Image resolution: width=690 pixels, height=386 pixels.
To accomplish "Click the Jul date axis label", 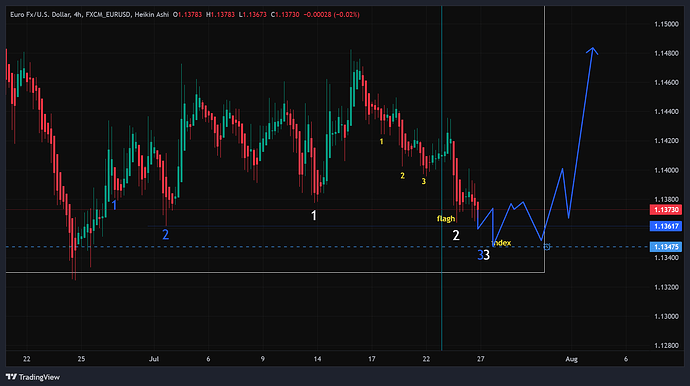I will point(154,359).
